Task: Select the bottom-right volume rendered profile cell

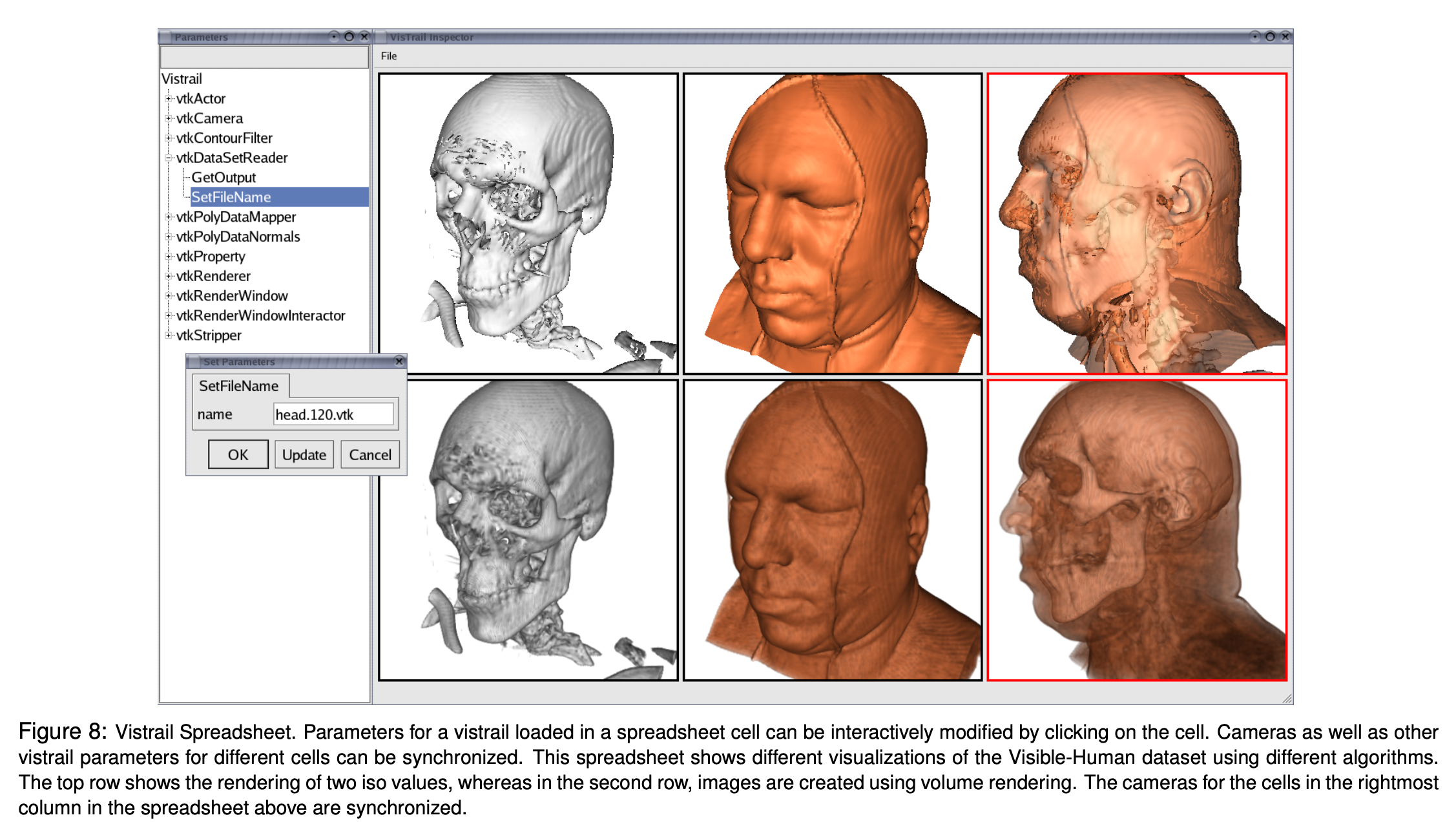Action: (x=1136, y=530)
